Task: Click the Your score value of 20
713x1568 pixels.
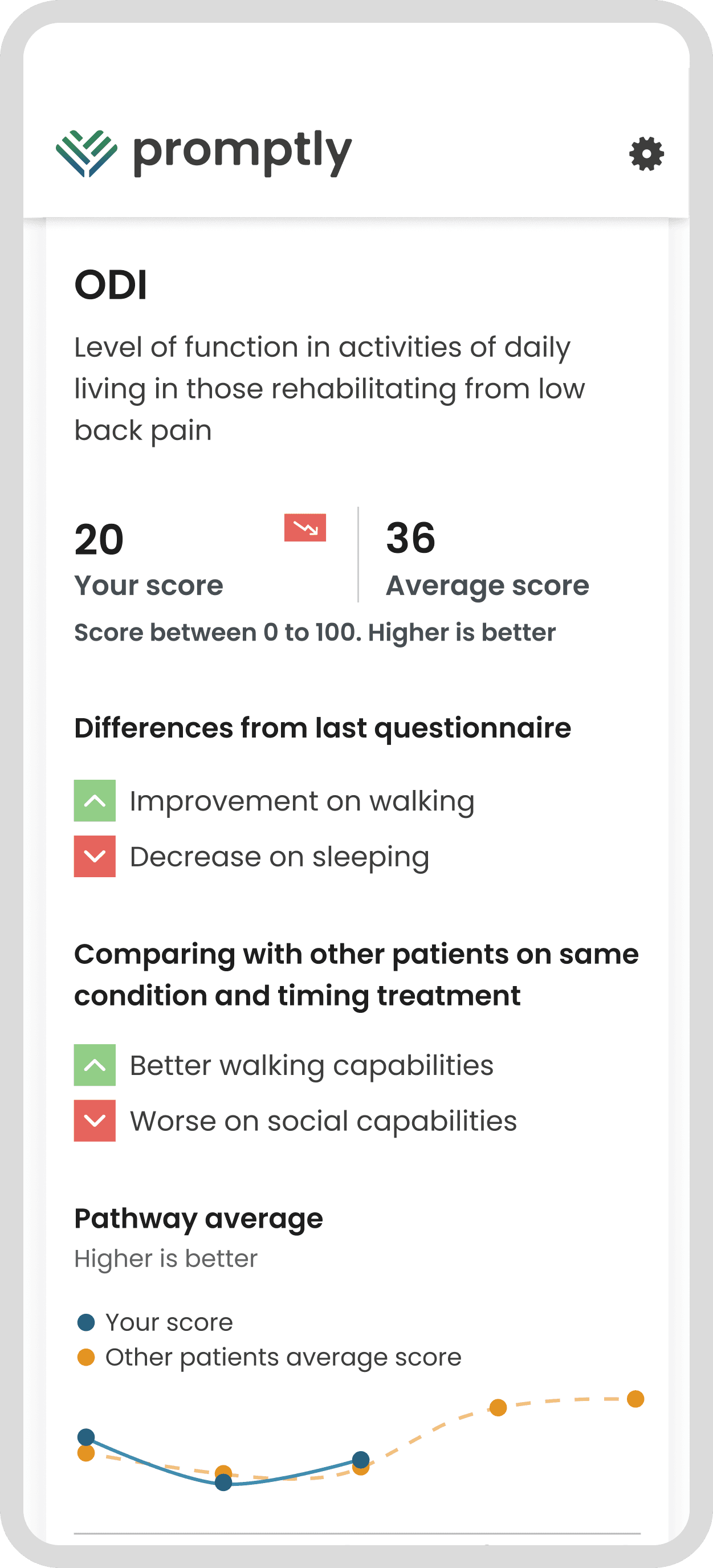Action: (x=100, y=539)
